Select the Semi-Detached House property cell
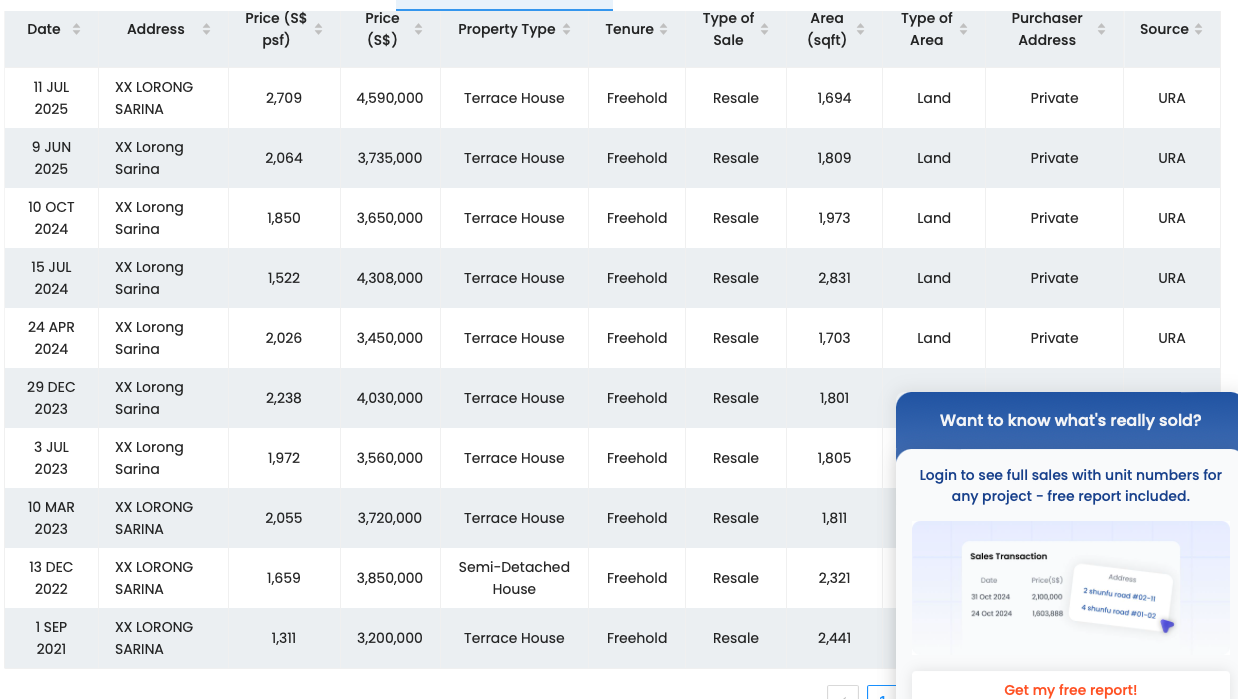1238x699 pixels. [x=514, y=578]
